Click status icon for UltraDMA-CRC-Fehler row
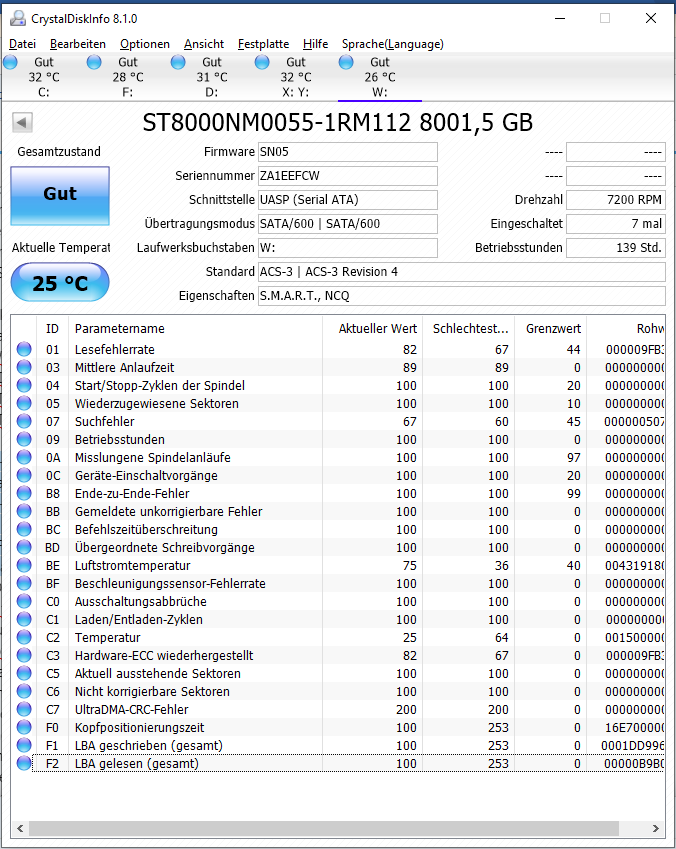 [24, 709]
